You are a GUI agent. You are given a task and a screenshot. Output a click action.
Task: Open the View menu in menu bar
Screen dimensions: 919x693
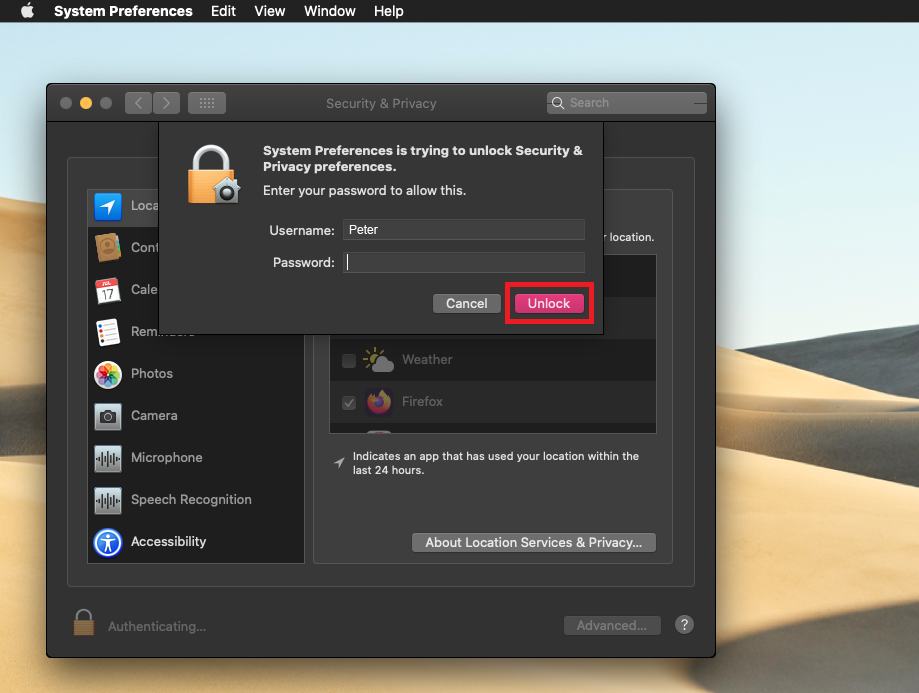click(270, 11)
